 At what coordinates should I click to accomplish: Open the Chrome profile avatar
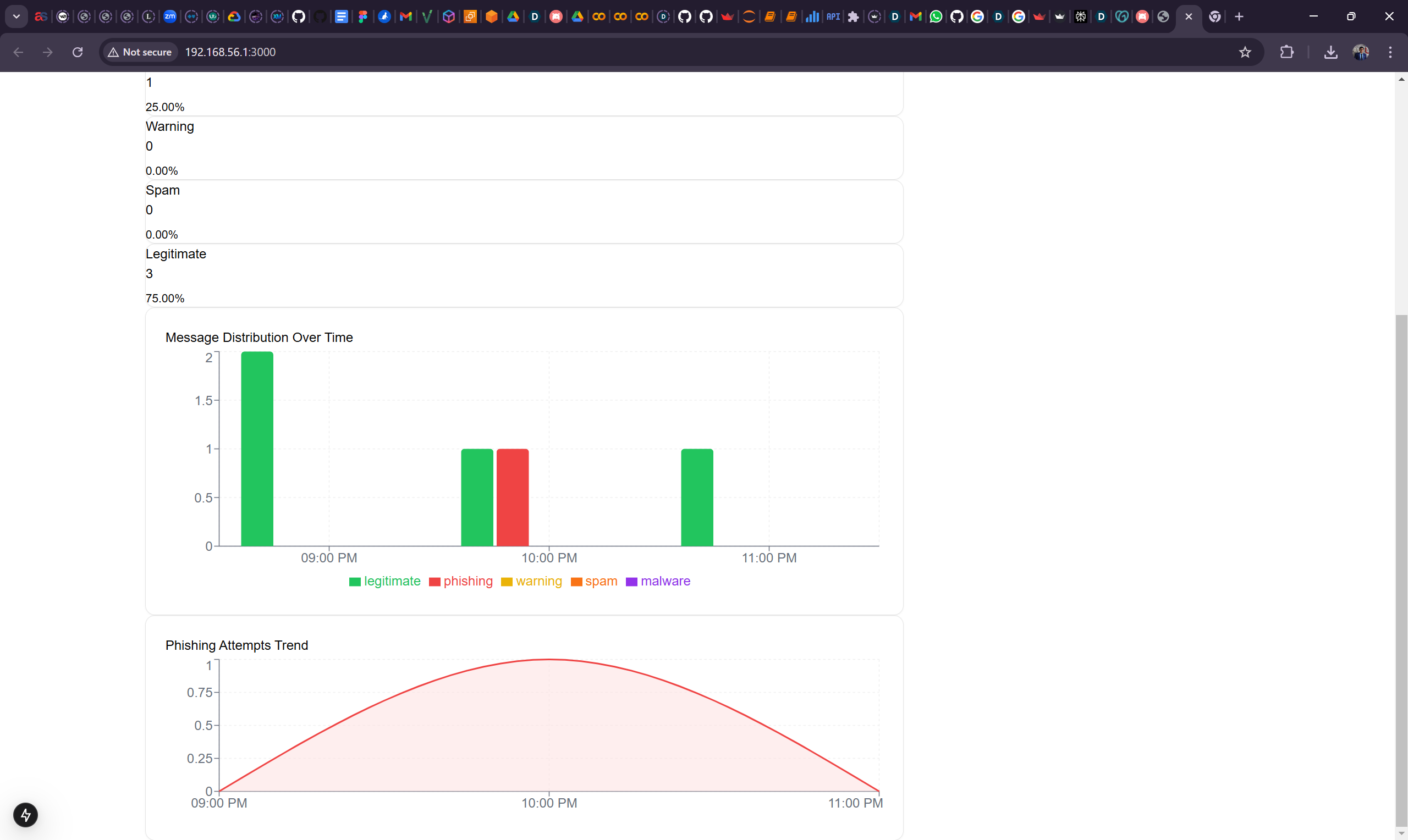click(1361, 52)
